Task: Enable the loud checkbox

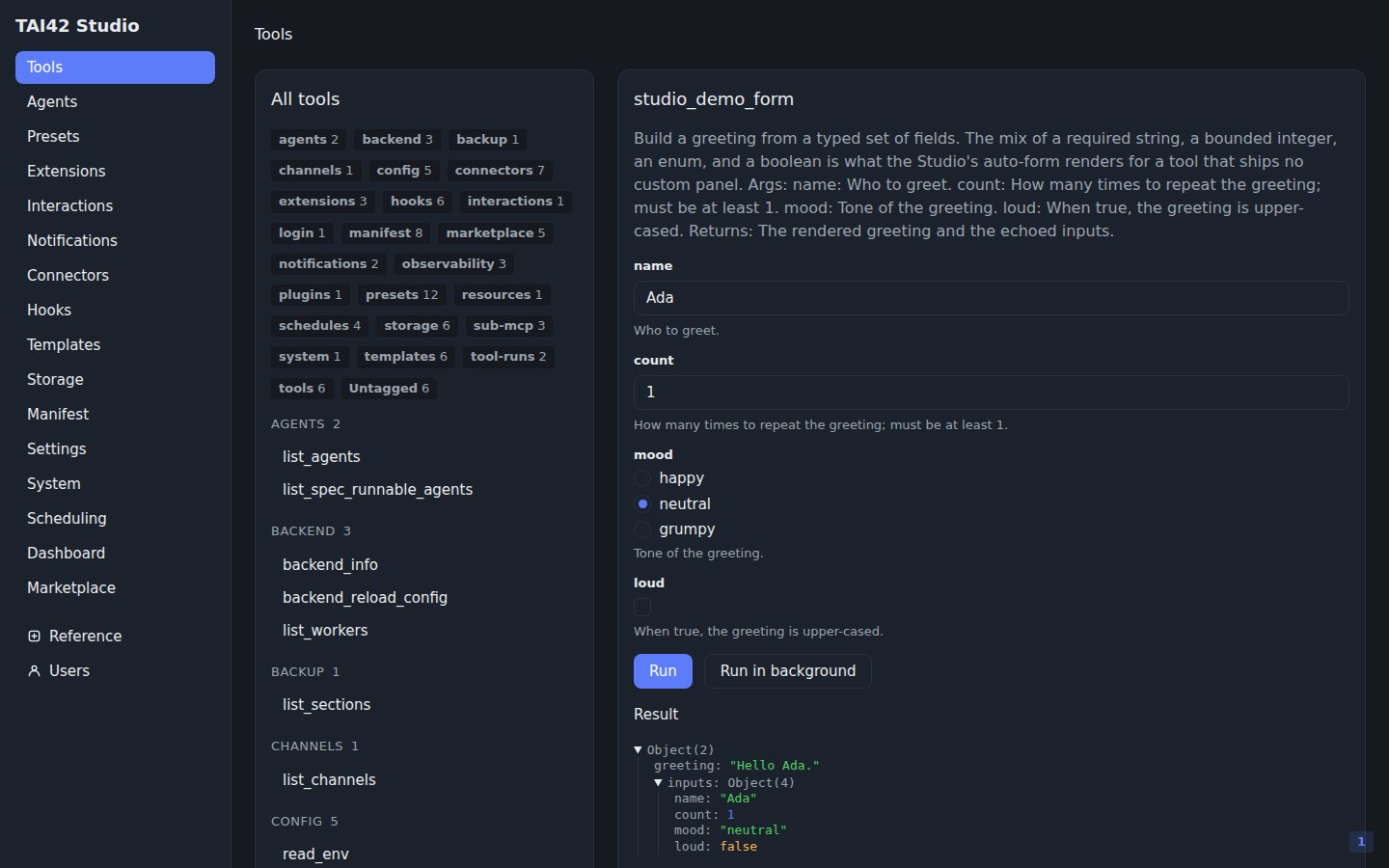Action: point(642,607)
